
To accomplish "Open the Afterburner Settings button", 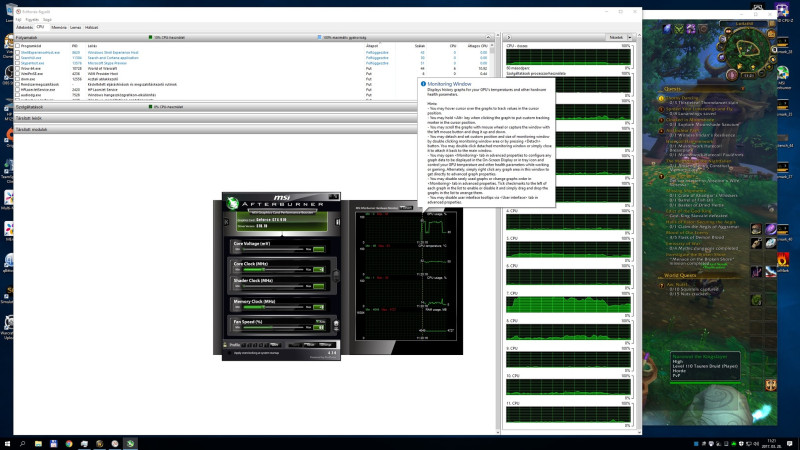I will pos(325,345).
